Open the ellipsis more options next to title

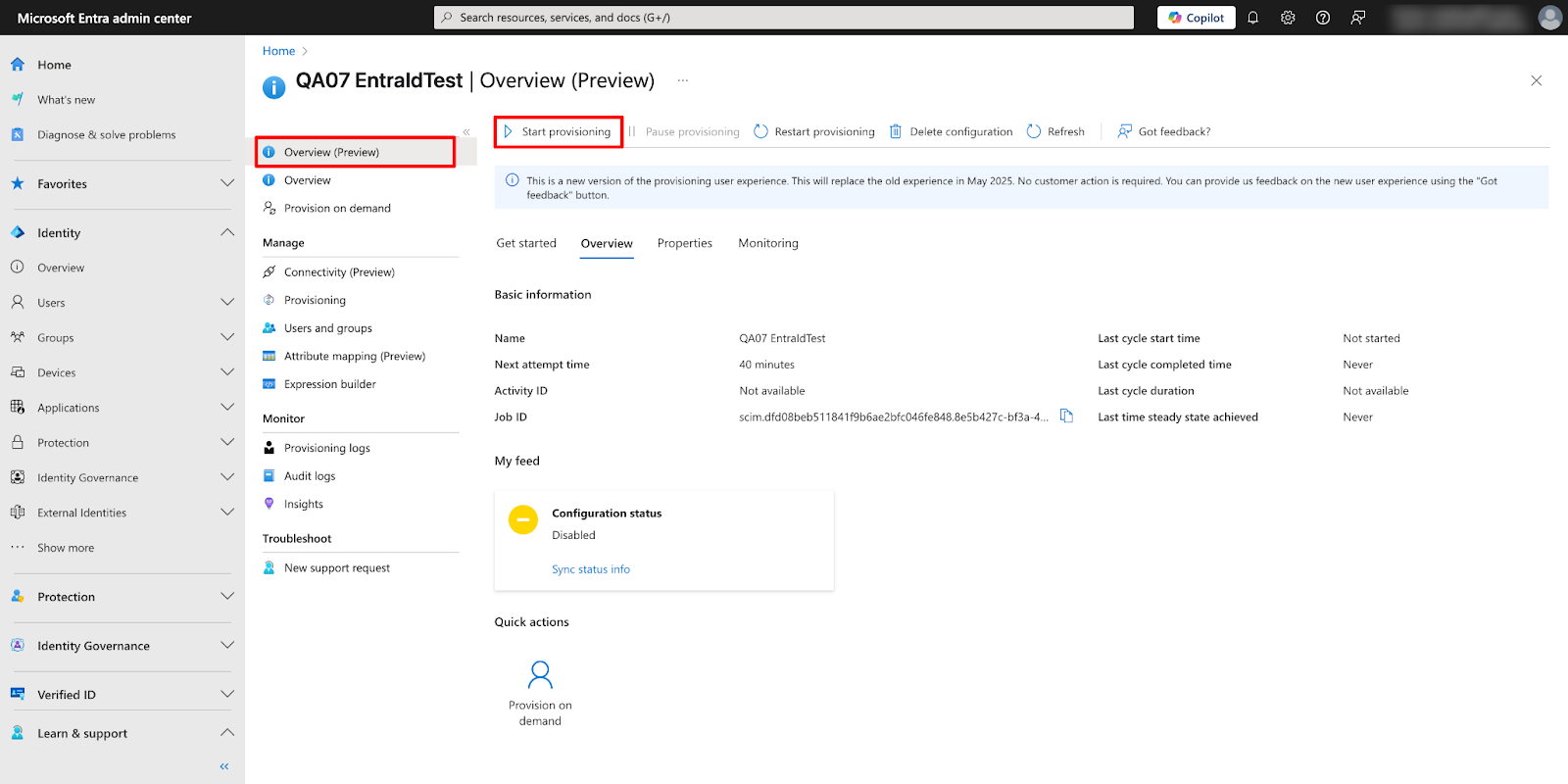click(x=683, y=80)
